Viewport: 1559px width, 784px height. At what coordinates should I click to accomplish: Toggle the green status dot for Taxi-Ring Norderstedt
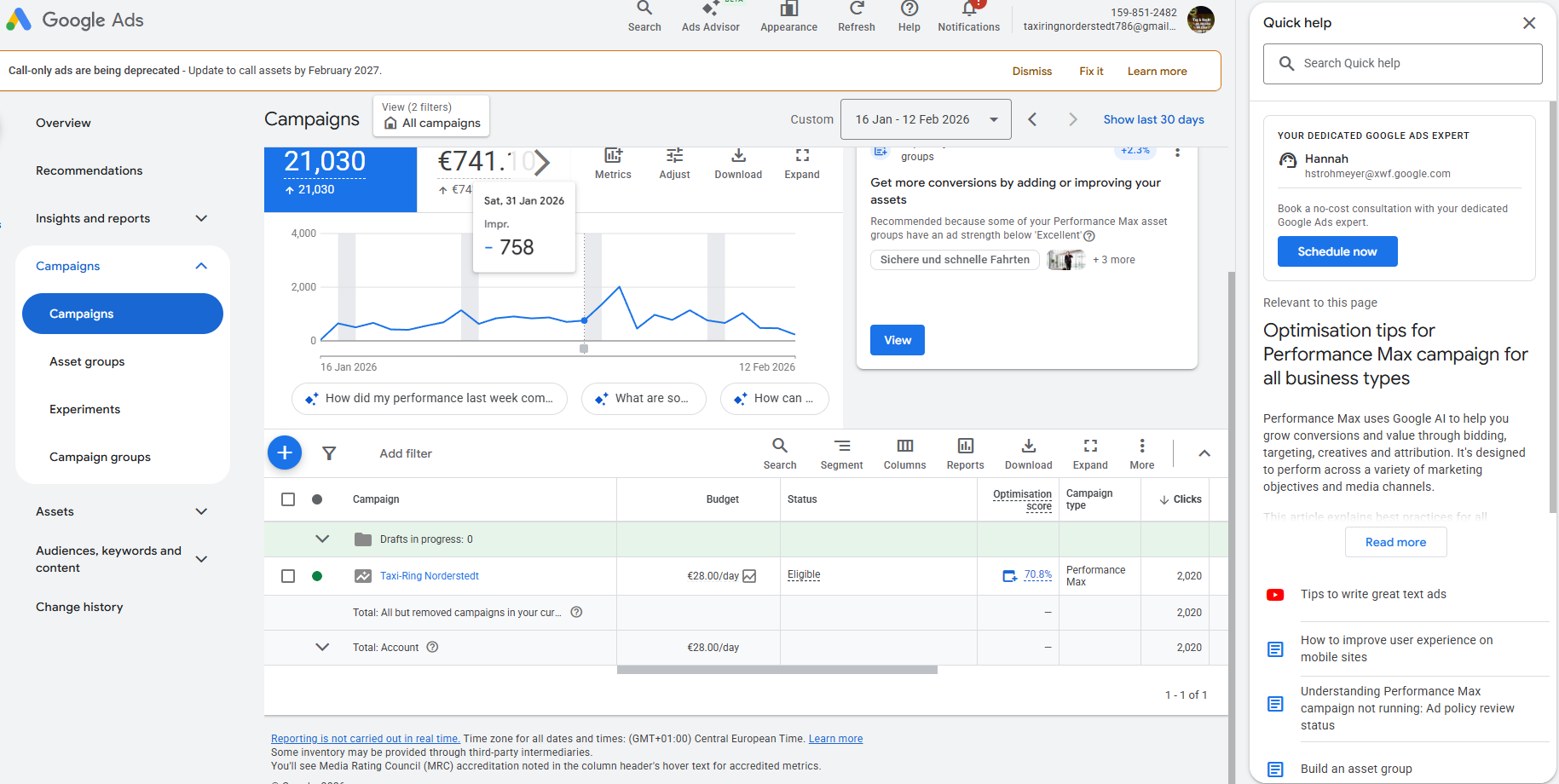pos(317,576)
